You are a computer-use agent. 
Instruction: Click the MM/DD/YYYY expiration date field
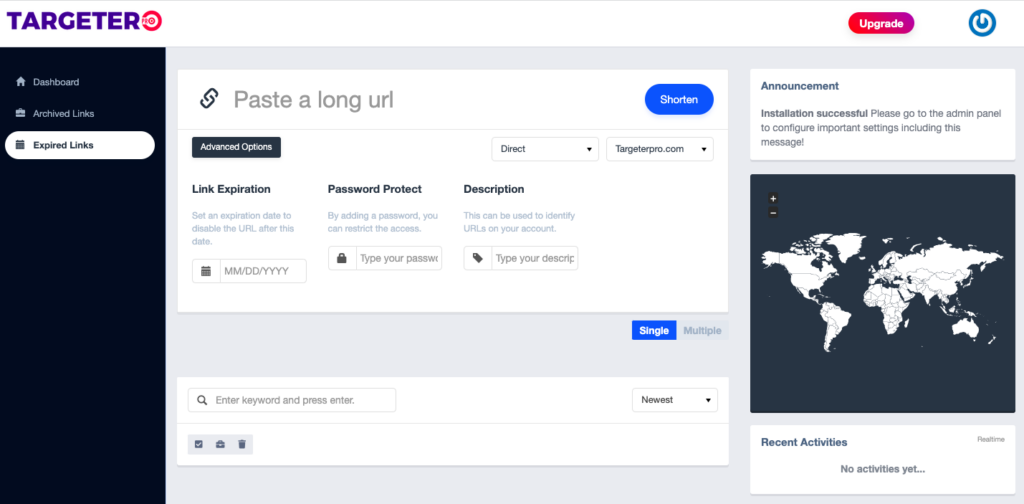click(263, 271)
